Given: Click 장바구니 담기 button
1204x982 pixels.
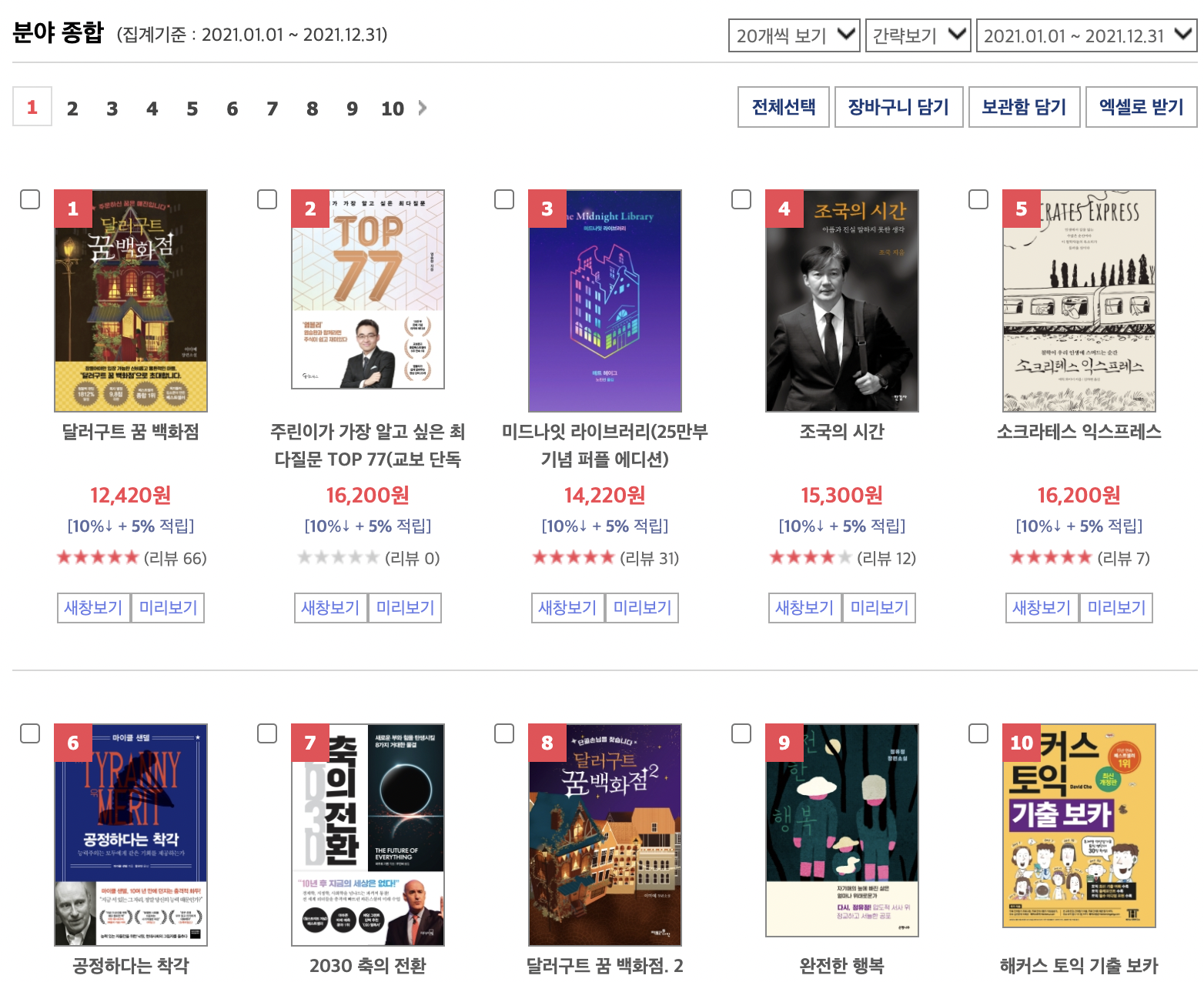Looking at the screenshot, I should coord(898,107).
